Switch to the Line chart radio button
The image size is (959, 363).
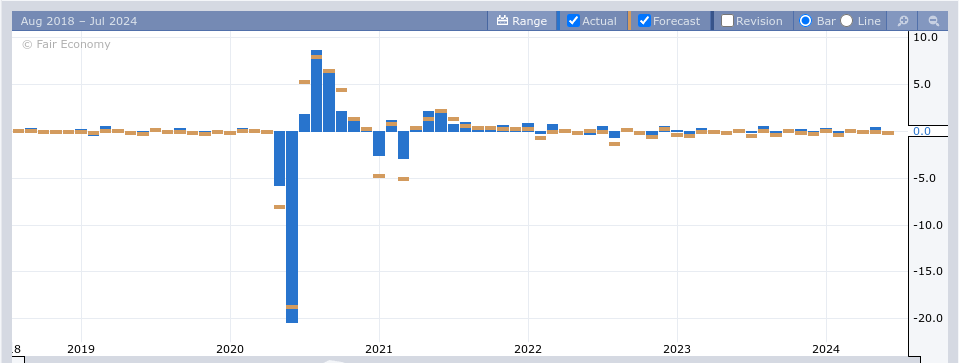click(846, 21)
